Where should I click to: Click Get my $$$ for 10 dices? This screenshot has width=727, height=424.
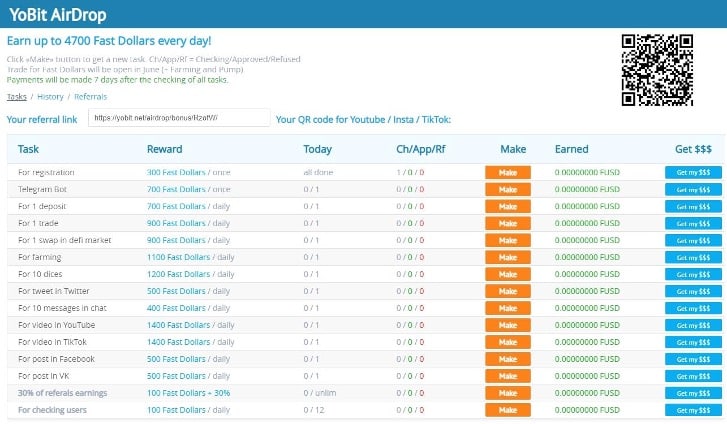pos(693,274)
